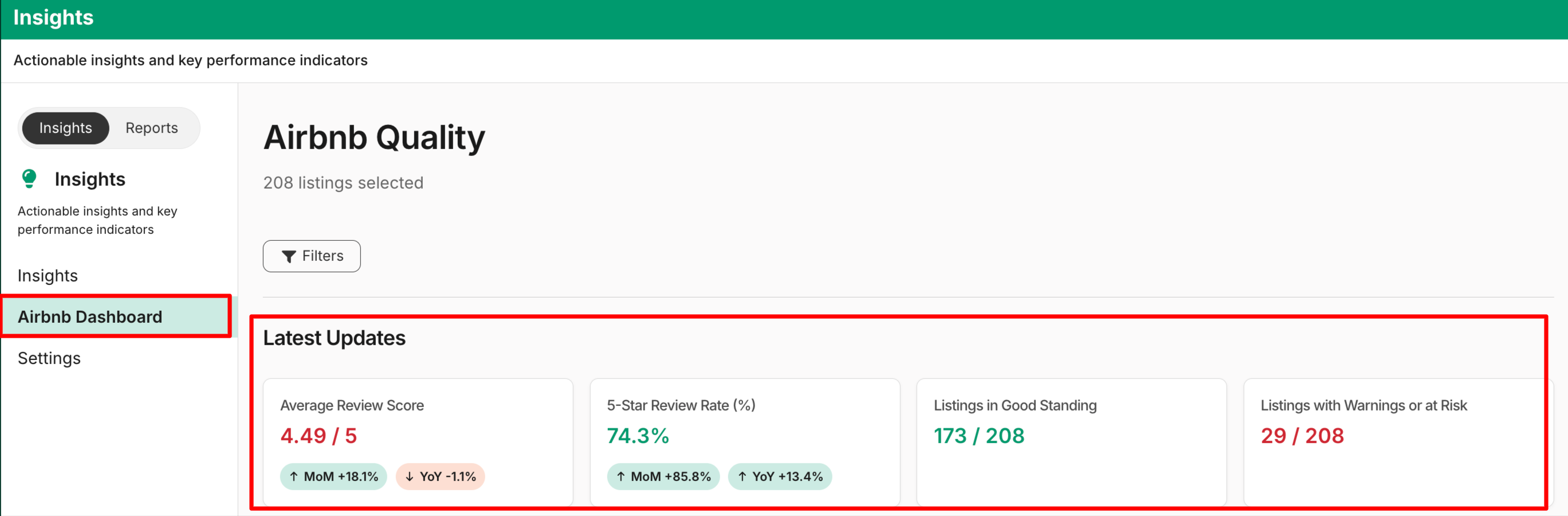Select Listings in Good Standing label
Viewport: 1568px width, 516px height.
(1015, 405)
